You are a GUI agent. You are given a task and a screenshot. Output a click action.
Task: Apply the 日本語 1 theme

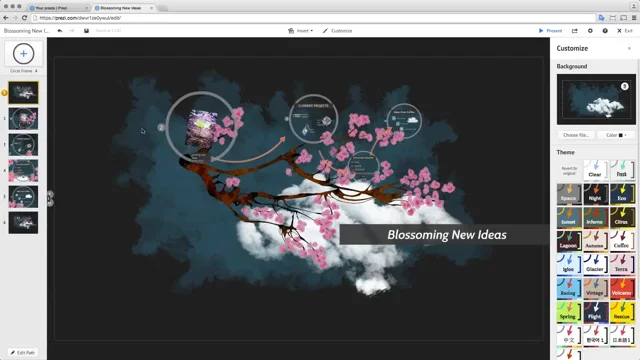(622, 336)
